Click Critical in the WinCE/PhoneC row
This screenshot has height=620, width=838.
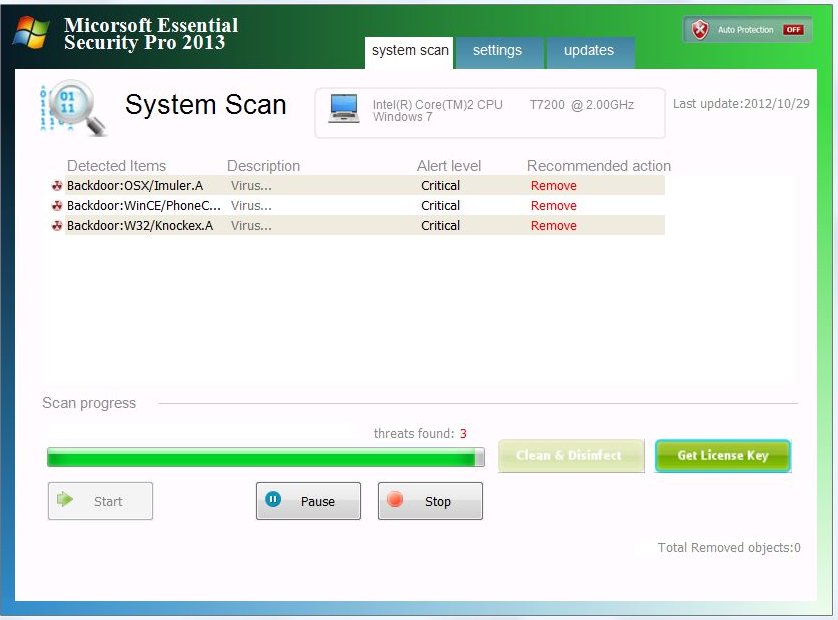point(440,205)
